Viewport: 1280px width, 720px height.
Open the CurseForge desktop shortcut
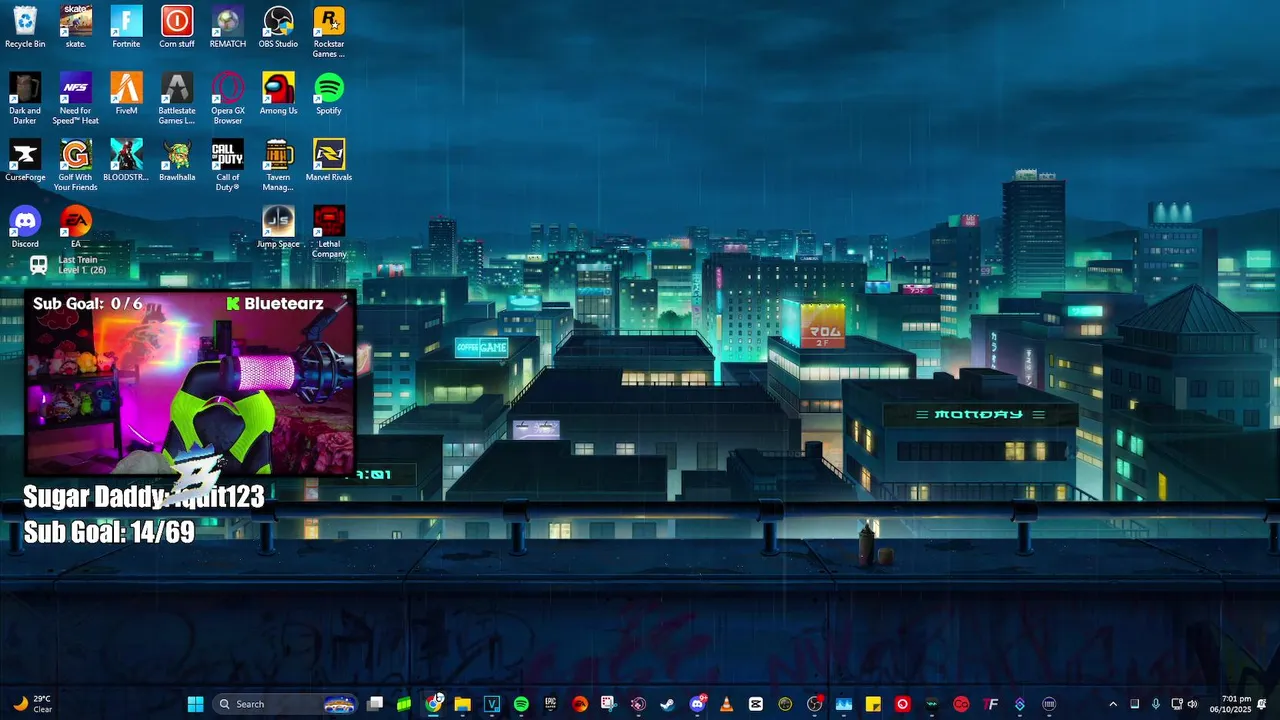(25, 160)
